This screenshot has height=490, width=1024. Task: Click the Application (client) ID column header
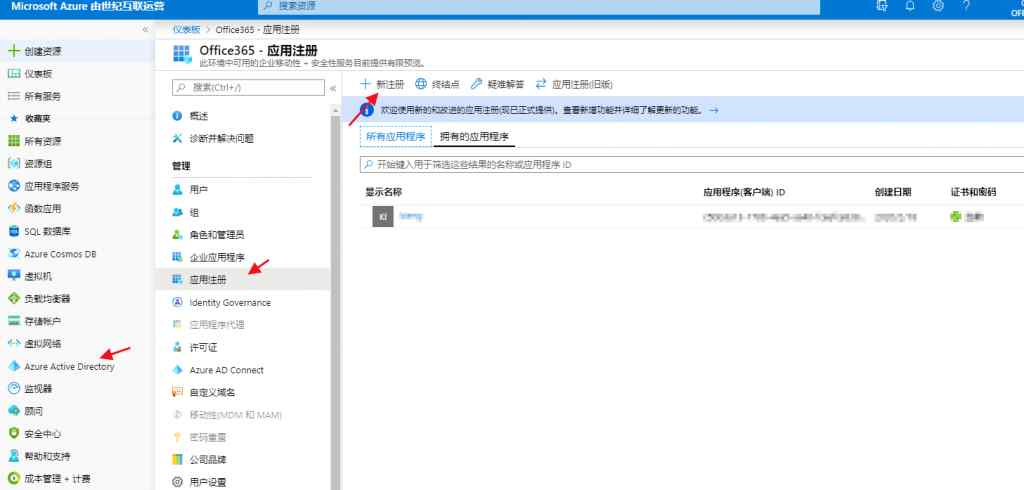pyautogui.click(x=744, y=192)
